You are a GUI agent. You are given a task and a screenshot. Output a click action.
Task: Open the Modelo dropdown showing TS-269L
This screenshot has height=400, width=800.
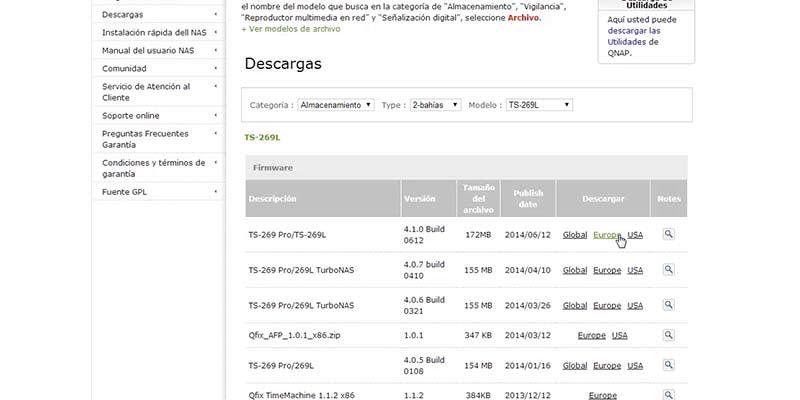click(x=539, y=105)
